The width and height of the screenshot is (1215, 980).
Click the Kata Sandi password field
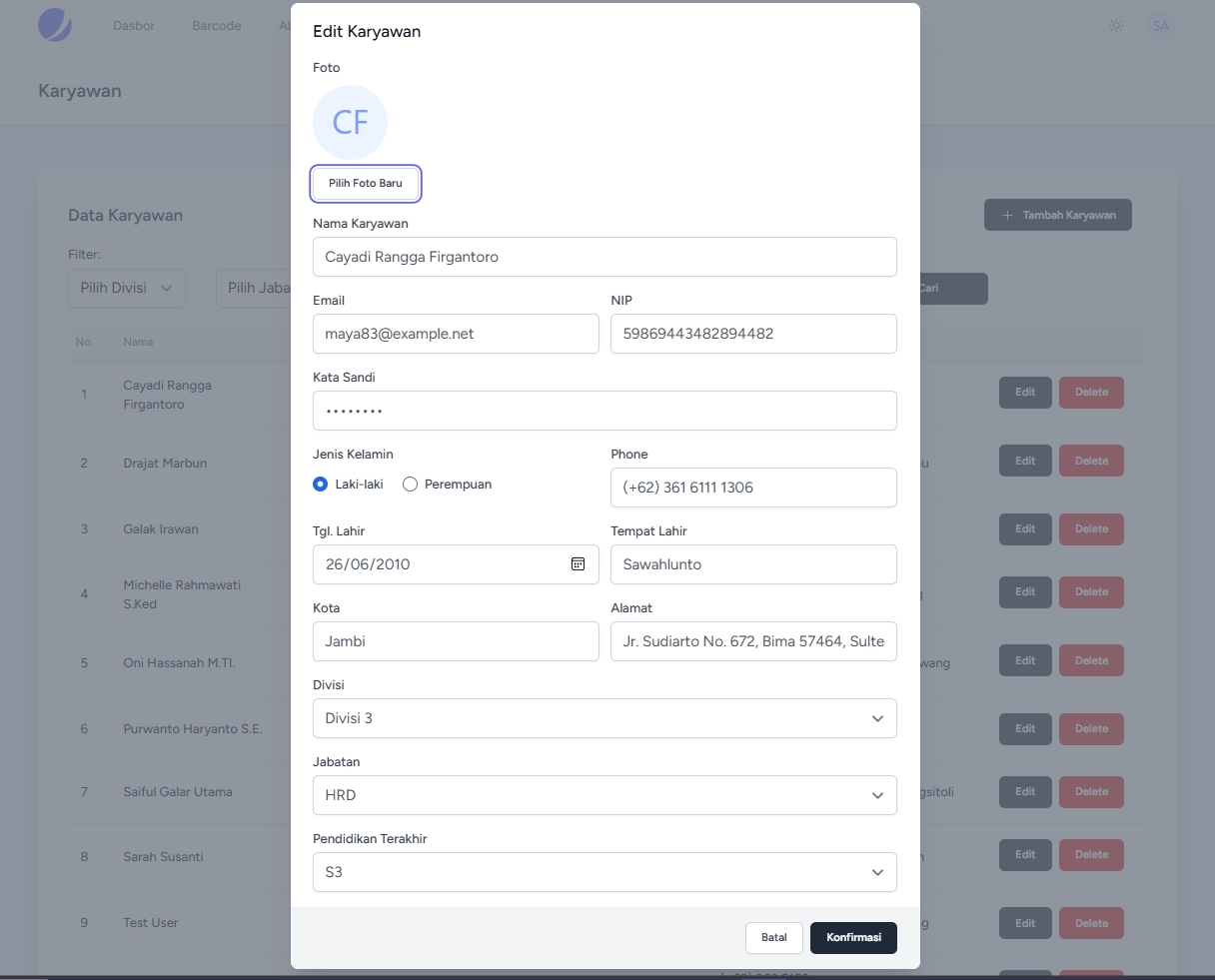[x=604, y=411]
